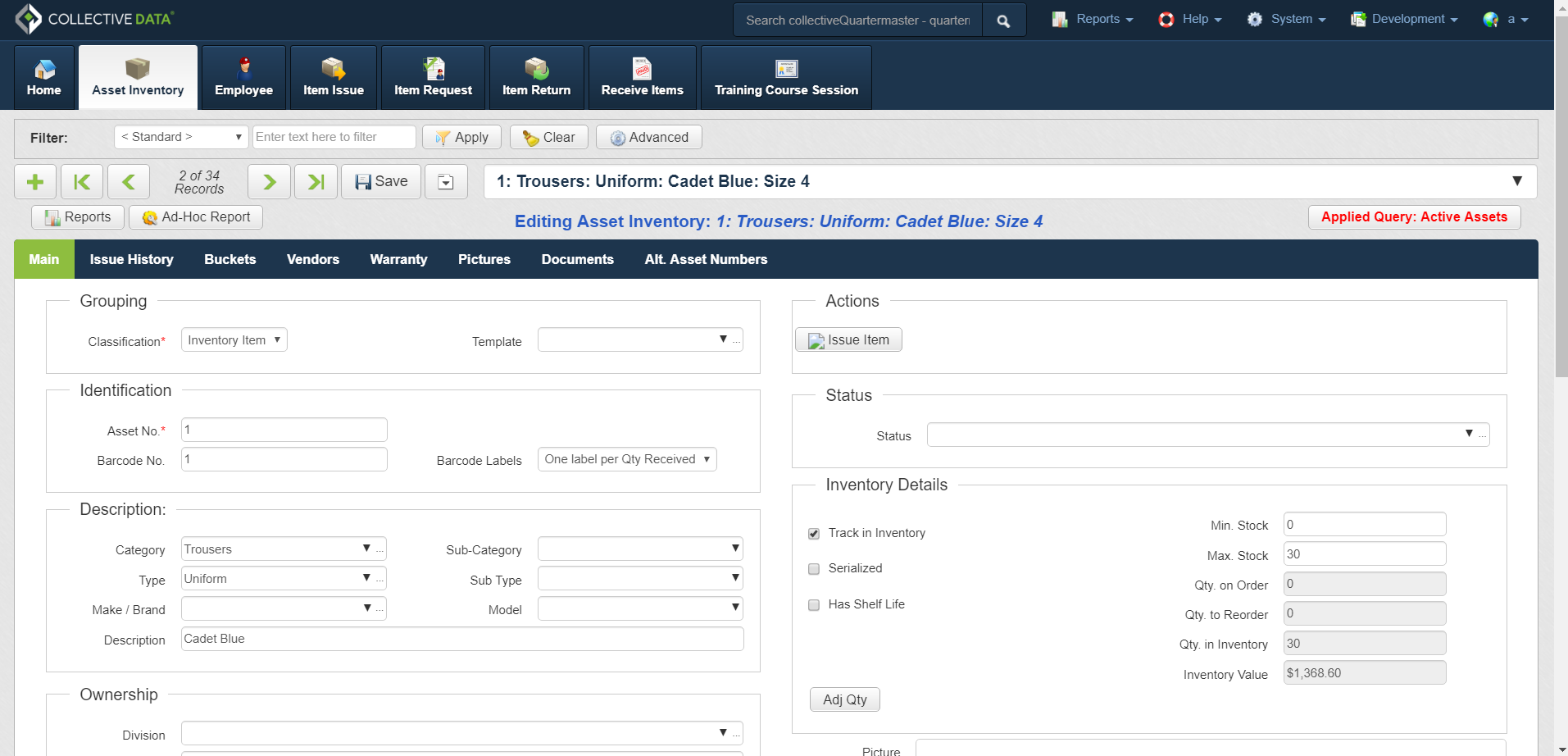Image resolution: width=1568 pixels, height=756 pixels.
Task: Open the save options dropdown icon
Action: tap(446, 182)
